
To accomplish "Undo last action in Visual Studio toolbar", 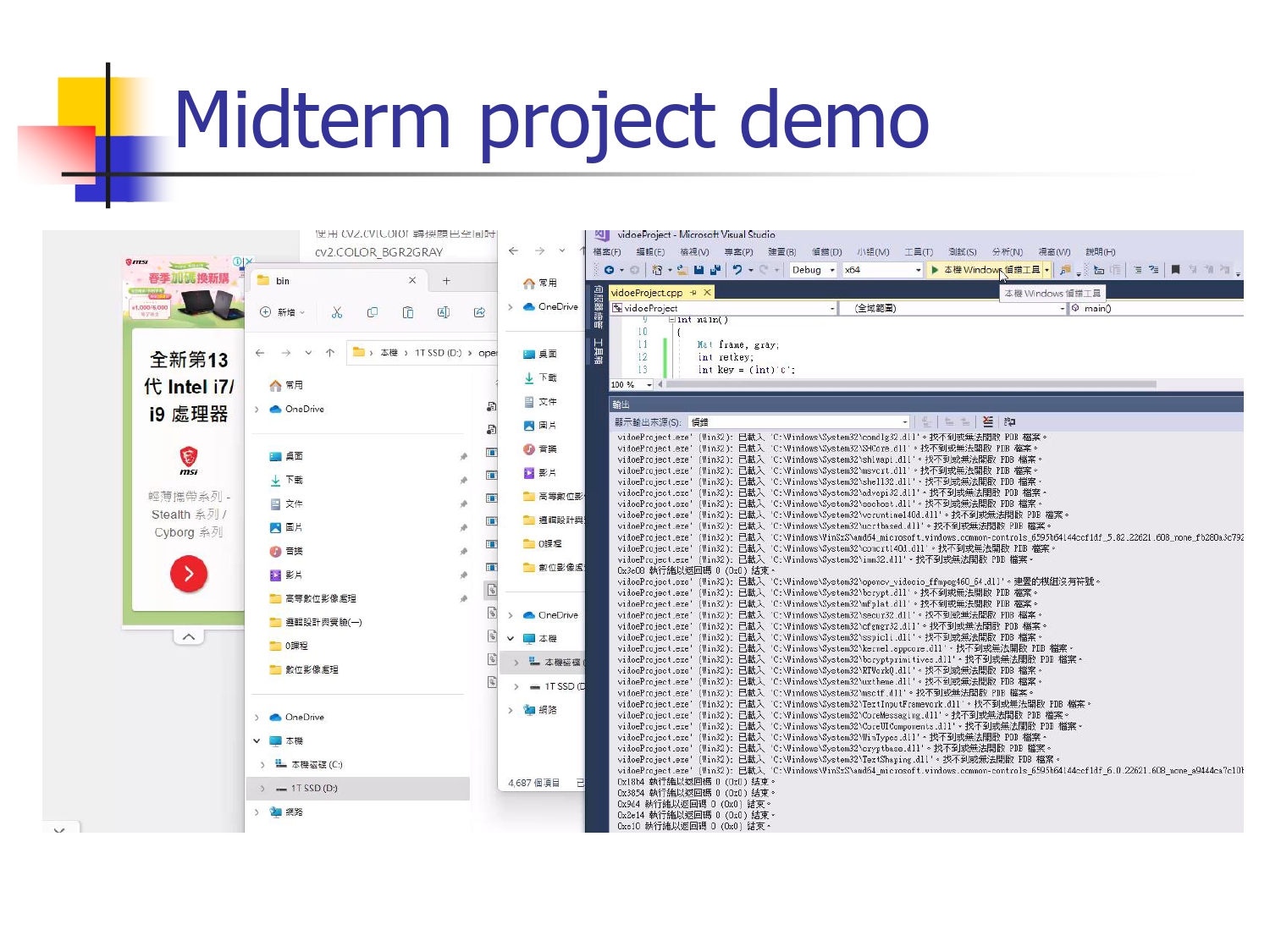I will click(x=737, y=270).
